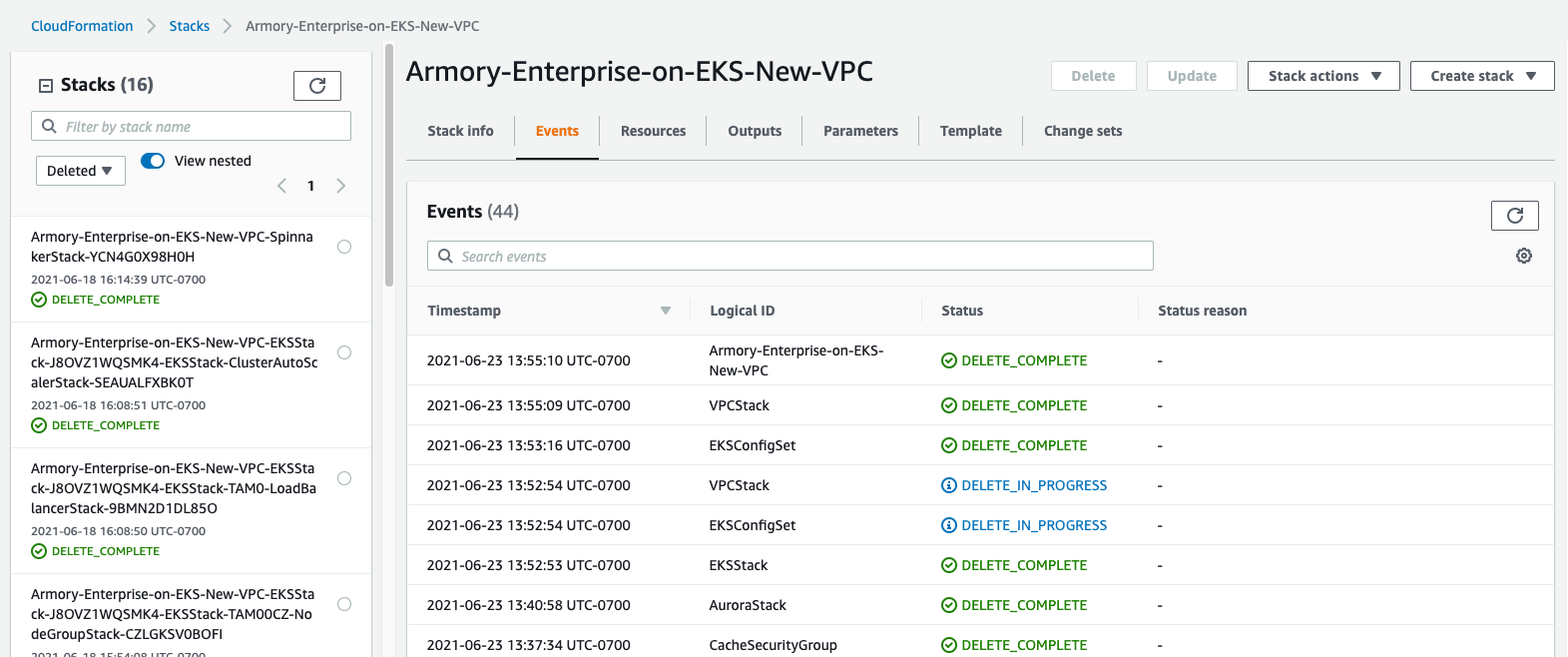The width and height of the screenshot is (1568, 657).
Task: Click the Status column header
Action: coord(962,311)
